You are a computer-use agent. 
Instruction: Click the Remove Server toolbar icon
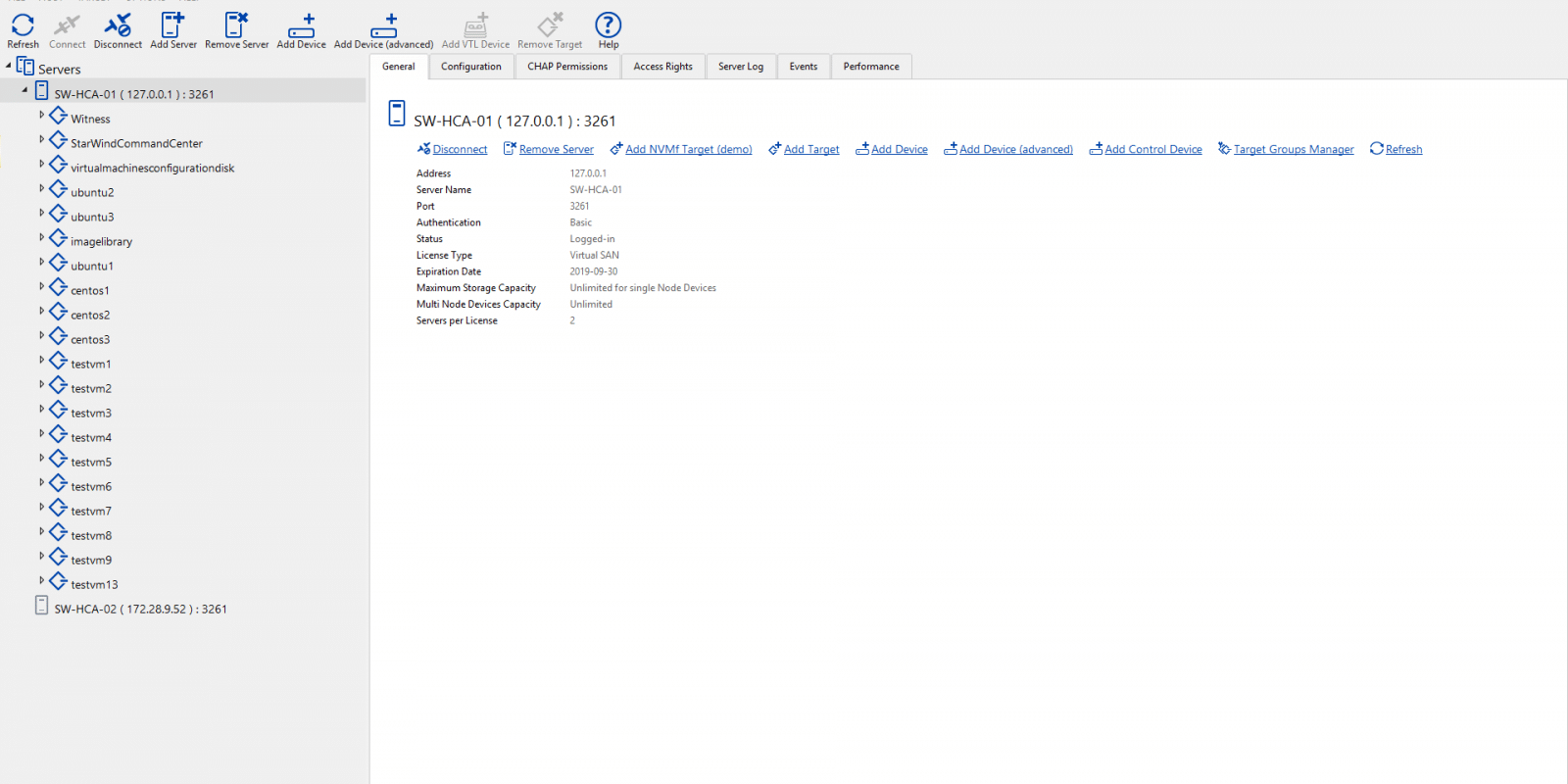tap(236, 24)
